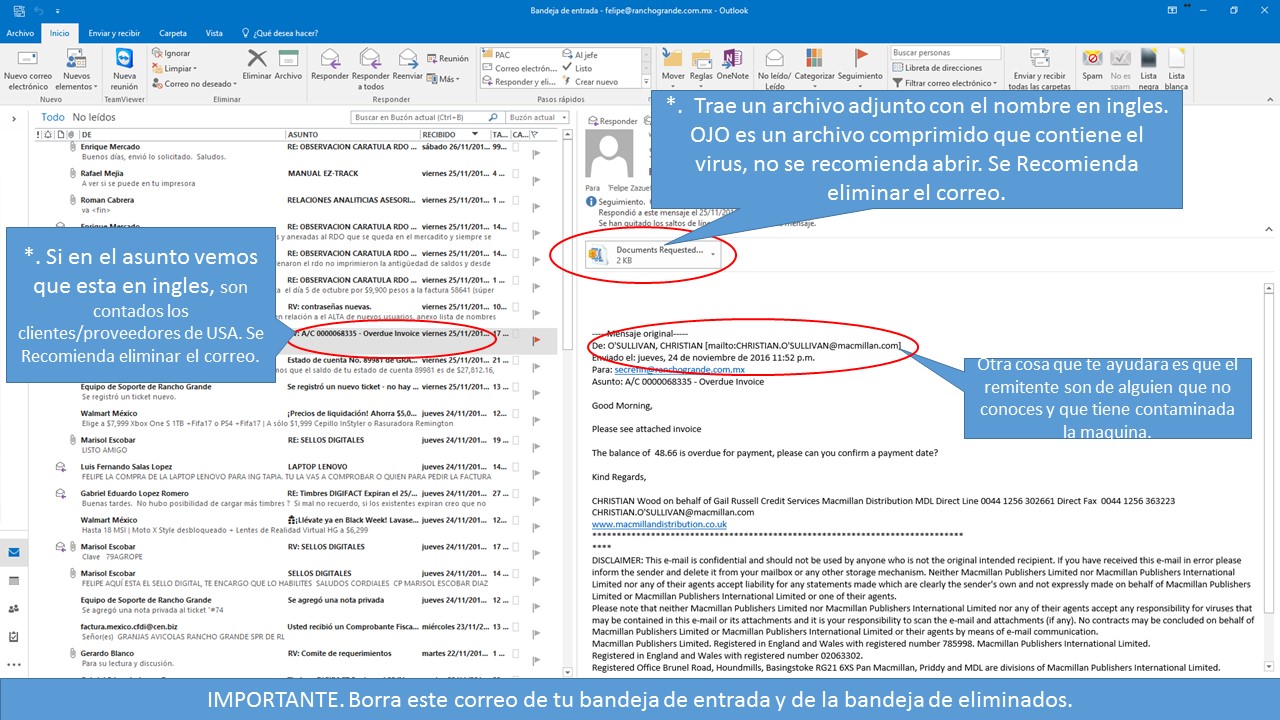Select the Inicio ribbon tab
Viewport: 1280px width, 720px height.
(x=60, y=33)
